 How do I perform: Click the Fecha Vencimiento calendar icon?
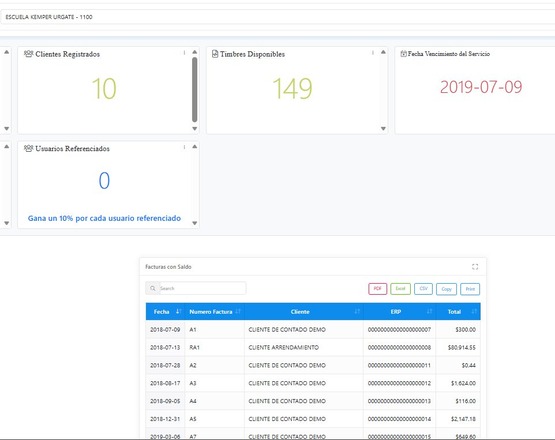404,54
